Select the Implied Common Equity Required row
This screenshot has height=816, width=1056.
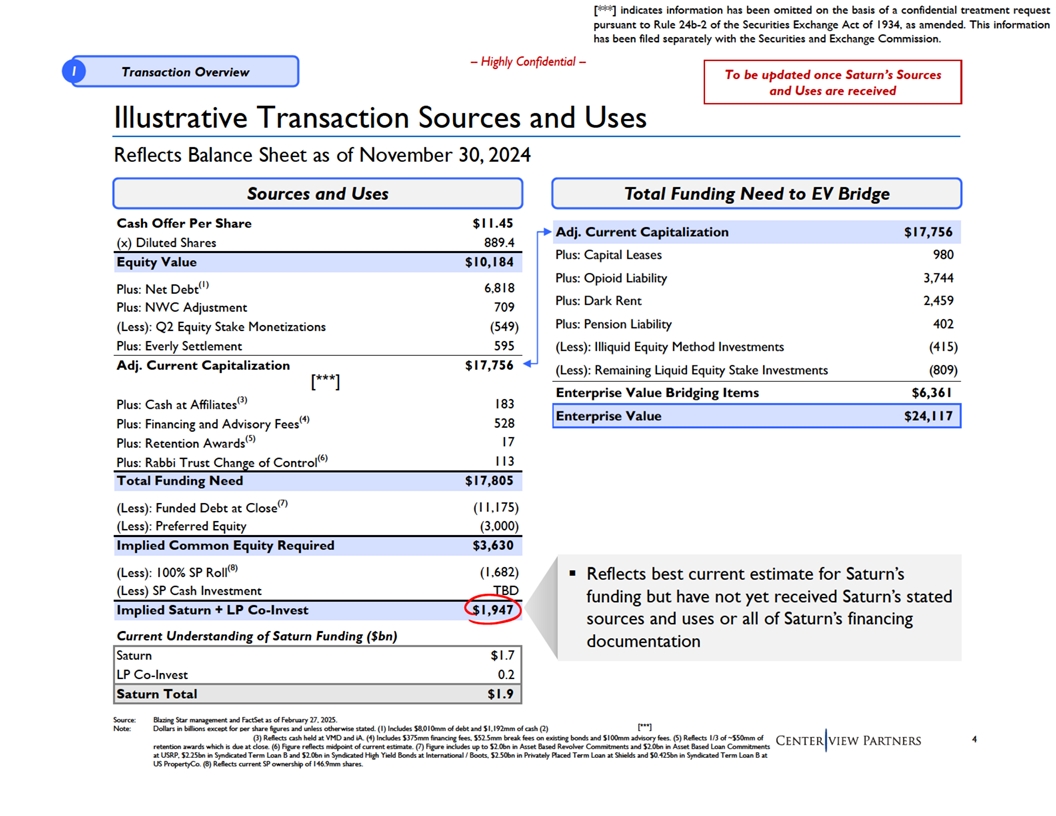(x=317, y=546)
